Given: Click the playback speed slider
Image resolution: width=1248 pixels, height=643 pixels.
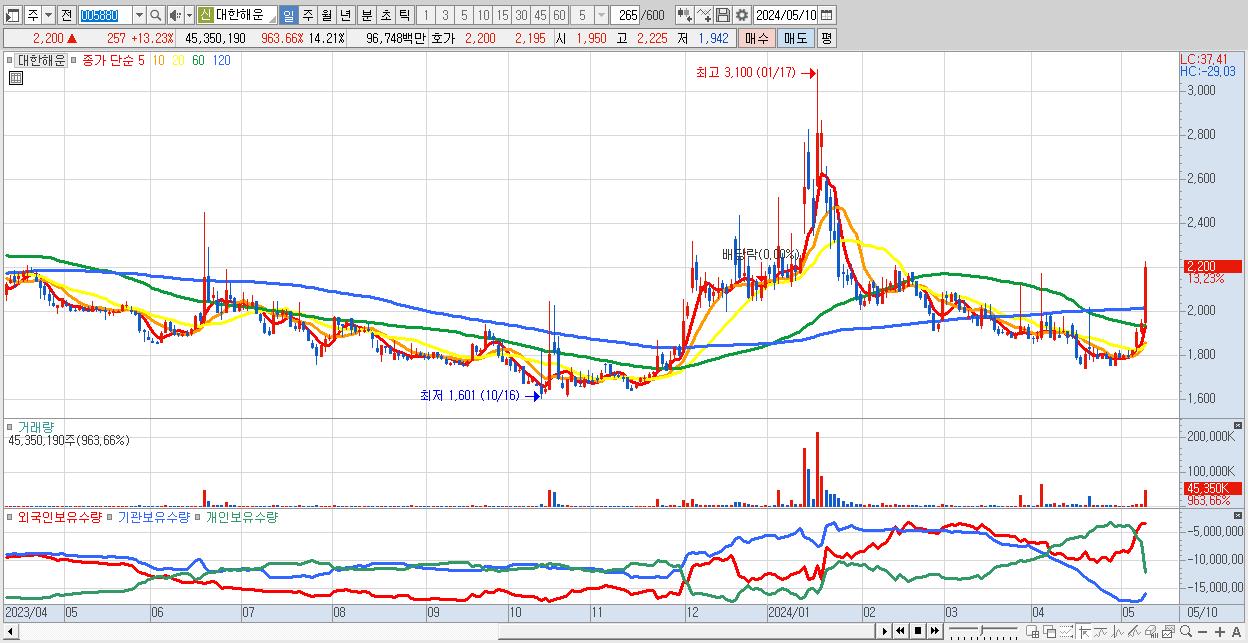Looking at the screenshot, I should point(983,631).
